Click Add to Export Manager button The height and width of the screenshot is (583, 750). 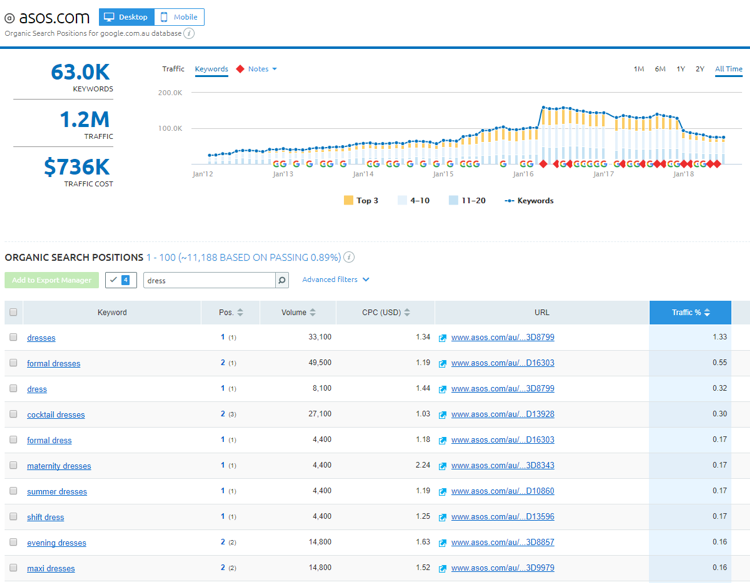point(52,280)
